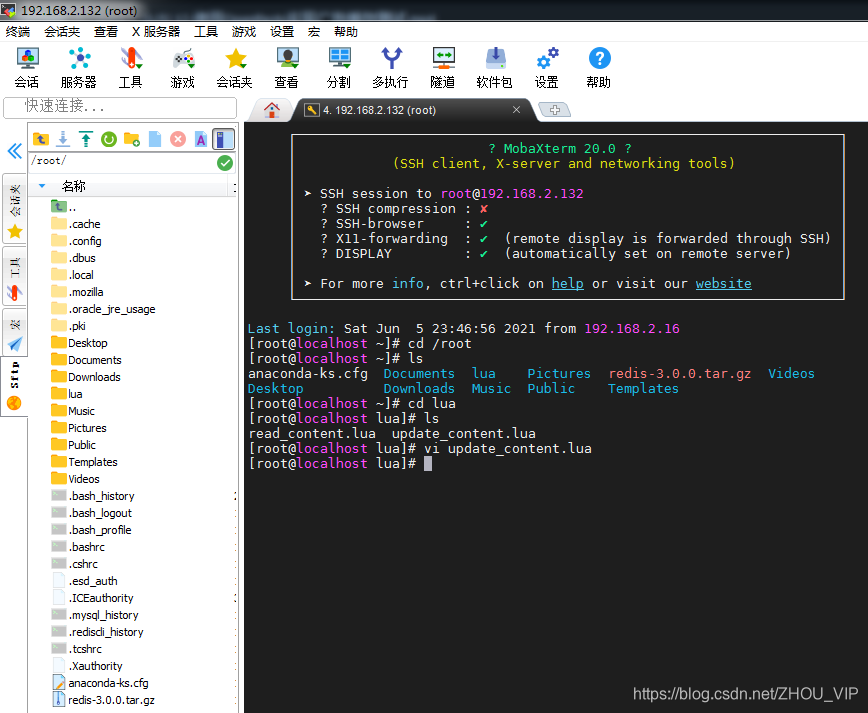Click the 名称 column sort arrow
Viewport: 868px width, 713px height.
pyautogui.click(x=42, y=186)
